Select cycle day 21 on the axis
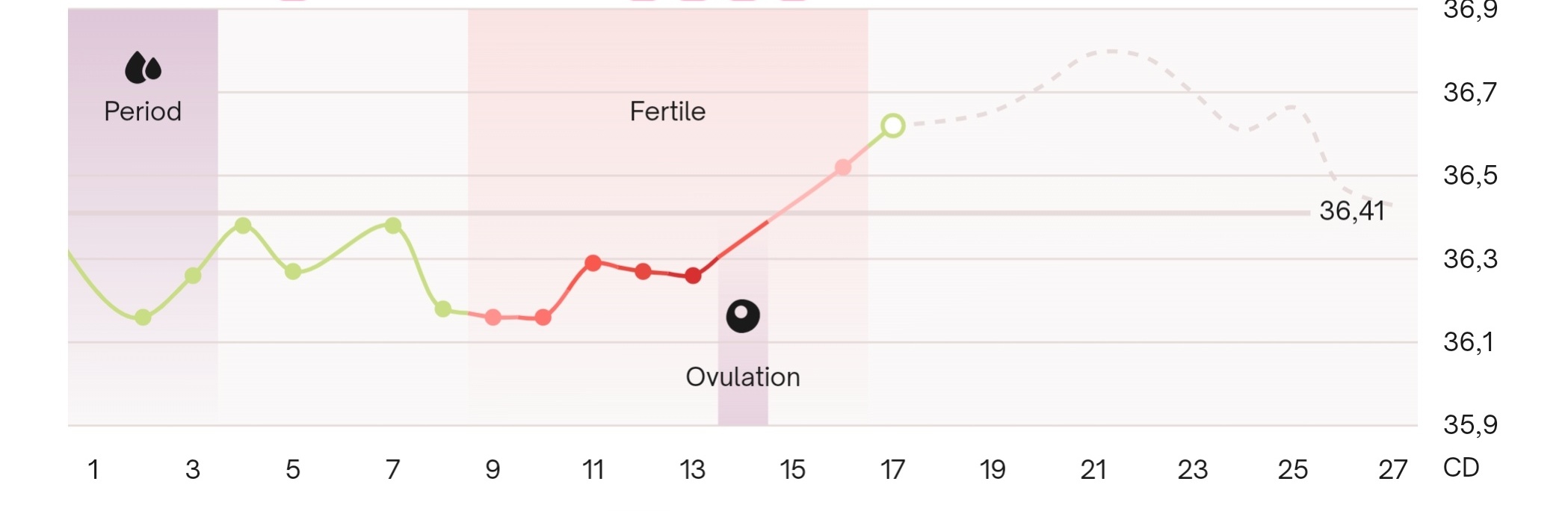The image size is (1568, 511). [1093, 469]
